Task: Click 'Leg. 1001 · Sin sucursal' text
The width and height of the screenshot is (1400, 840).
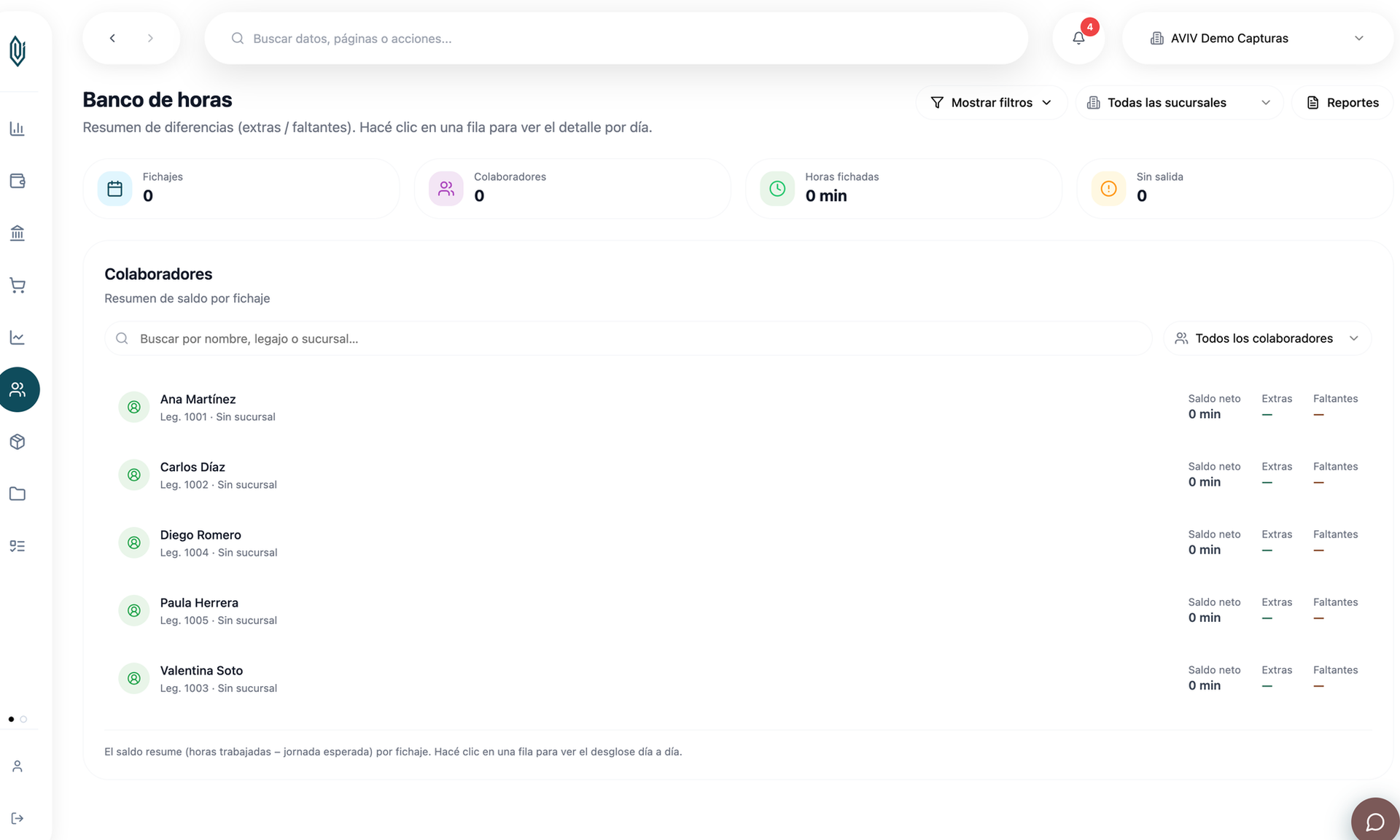Action: 217,417
